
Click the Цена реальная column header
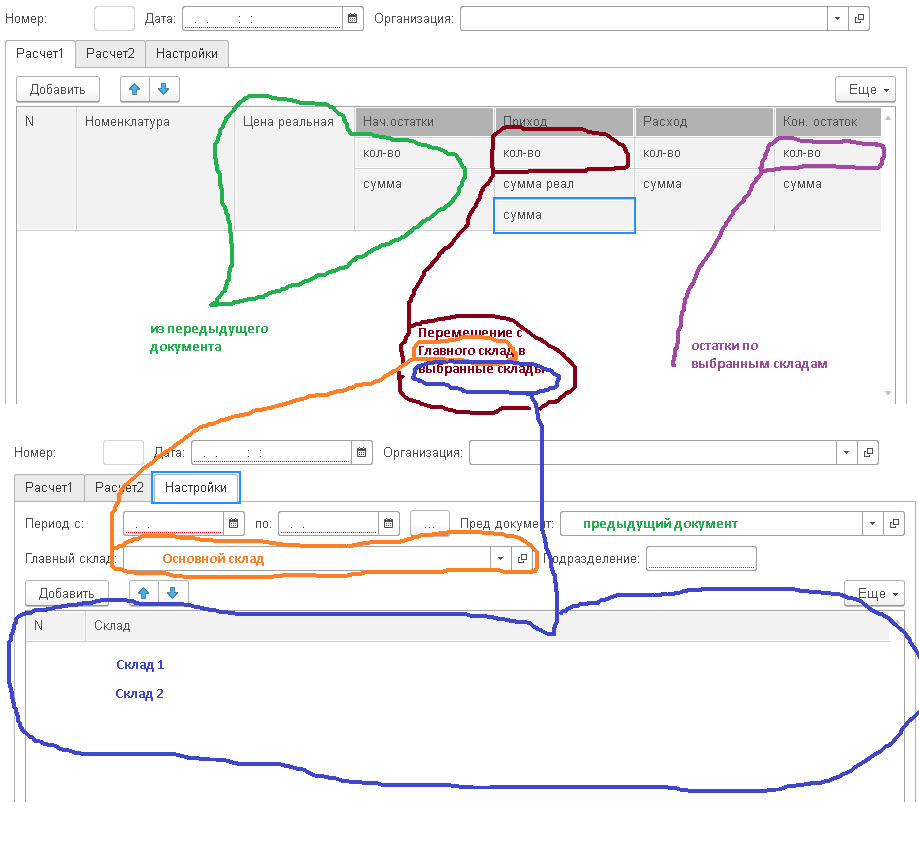coord(288,122)
